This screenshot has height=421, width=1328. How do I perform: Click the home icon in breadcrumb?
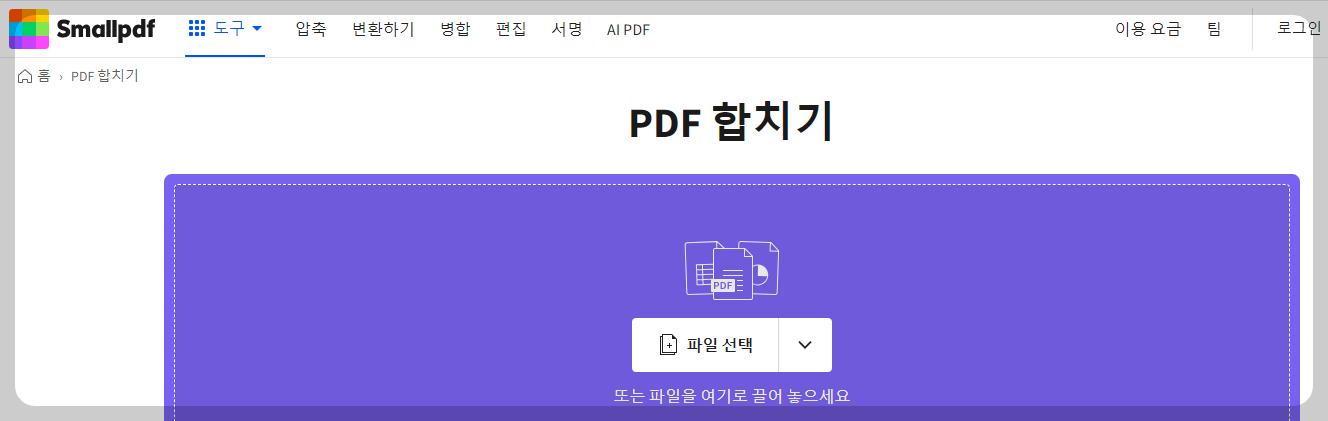(x=25, y=76)
